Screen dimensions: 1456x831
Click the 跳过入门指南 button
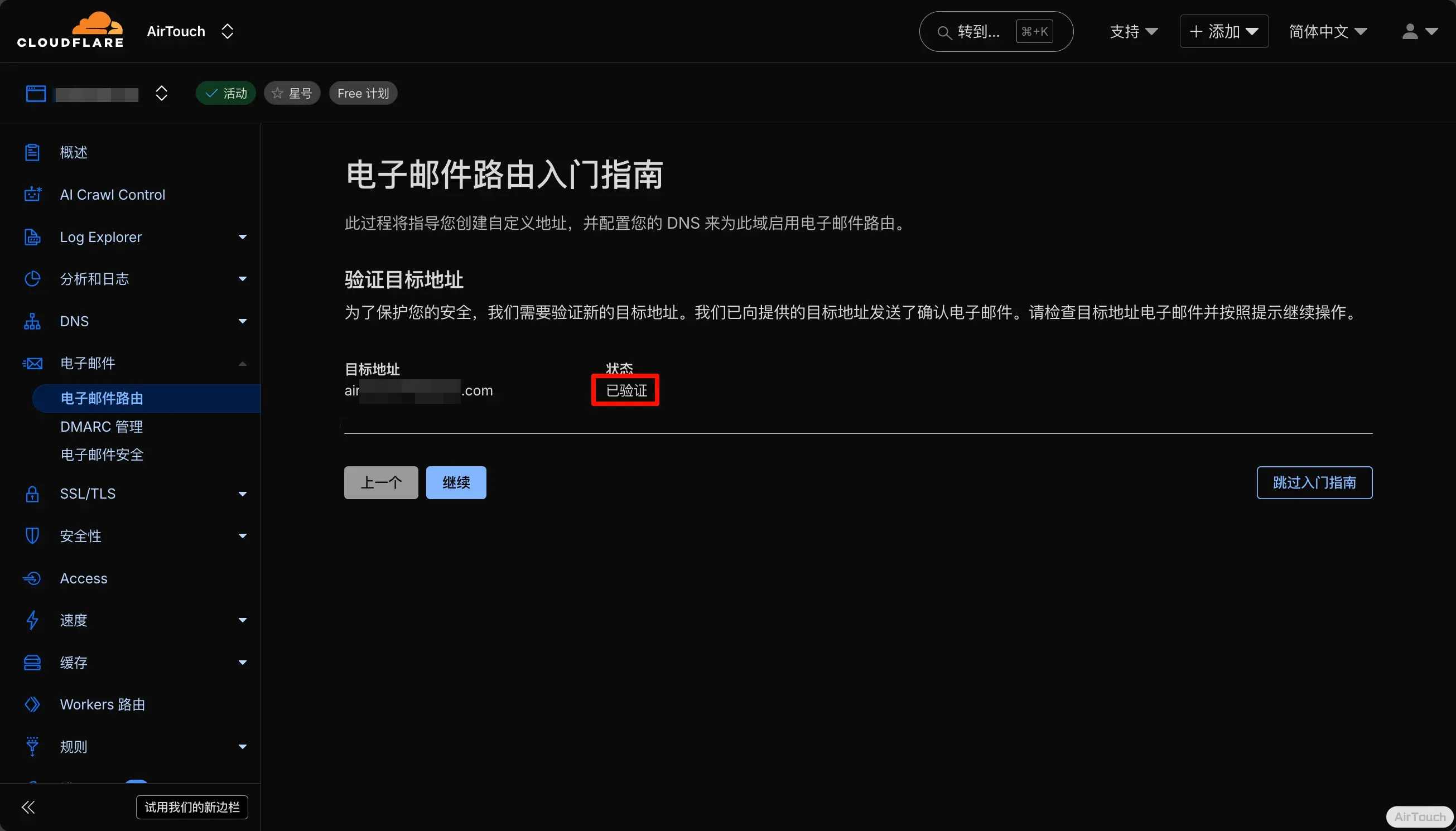point(1314,483)
